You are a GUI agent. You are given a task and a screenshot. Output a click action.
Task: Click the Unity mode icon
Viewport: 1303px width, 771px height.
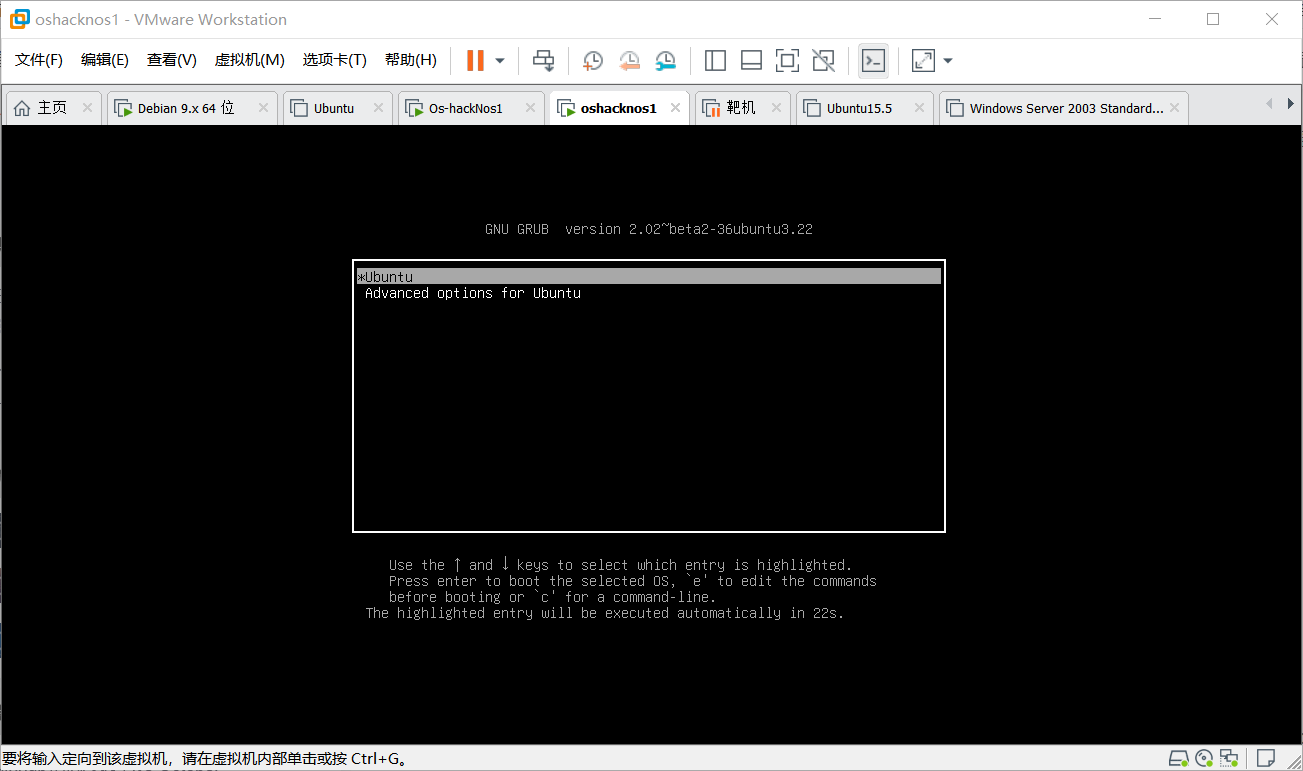(x=823, y=61)
